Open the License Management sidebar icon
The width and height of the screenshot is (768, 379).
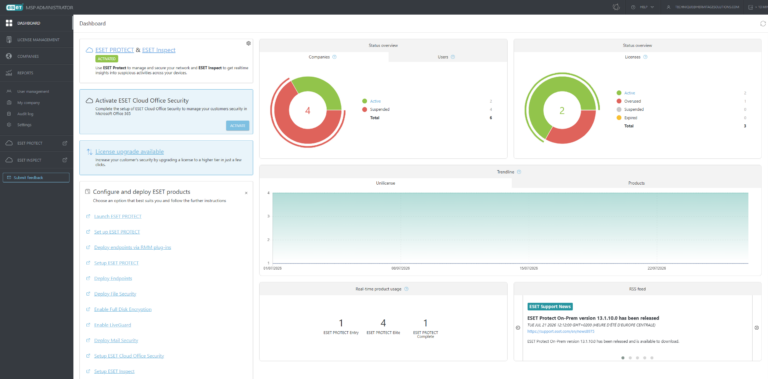pos(9,40)
